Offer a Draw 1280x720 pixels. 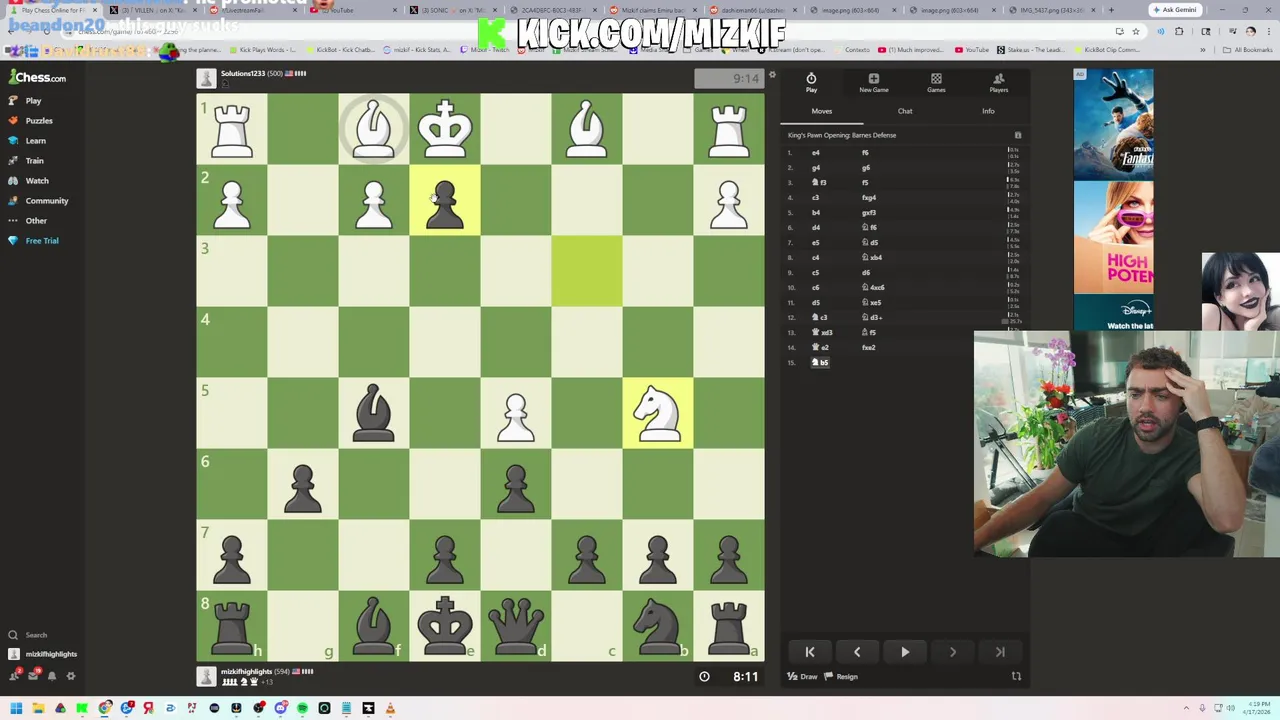tap(802, 677)
